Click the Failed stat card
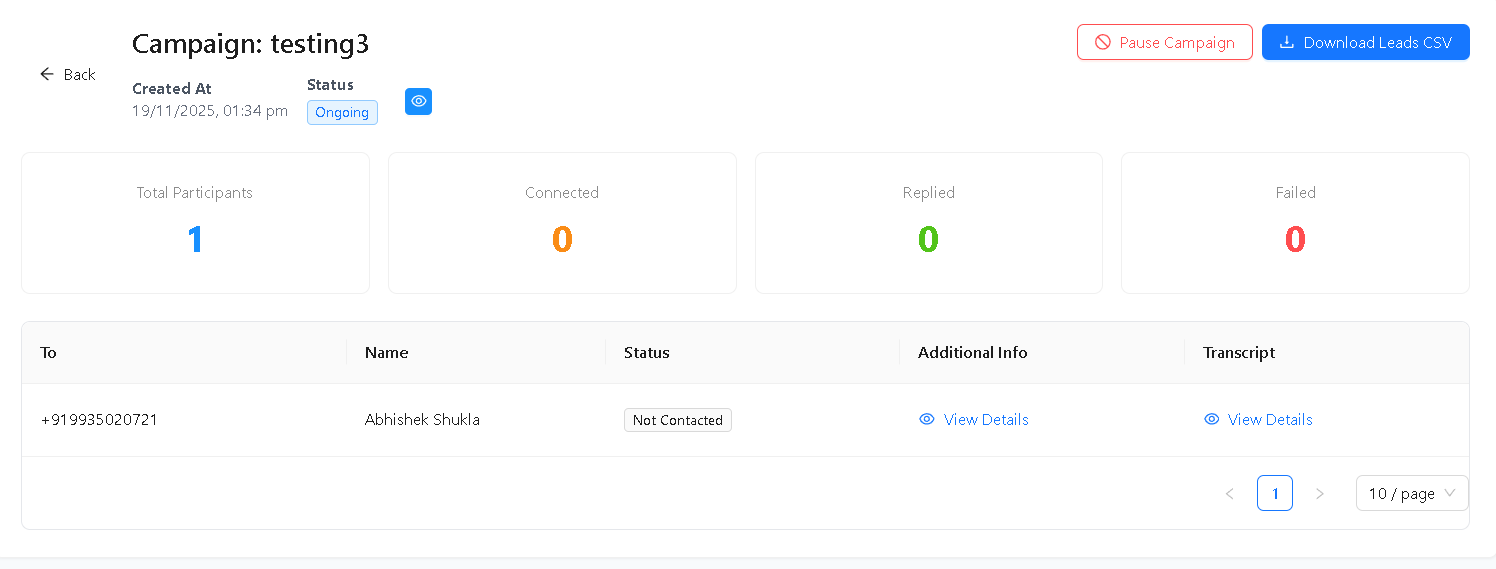The width and height of the screenshot is (1496, 569). tap(1295, 223)
